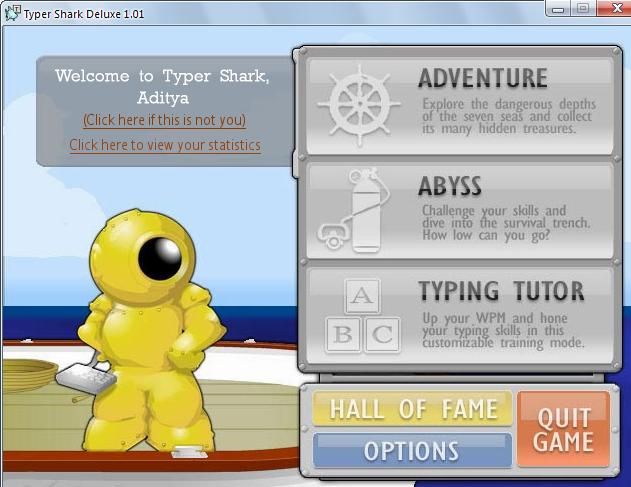Click the Typer Shark Deluxe 1.01 title text
The width and height of the screenshot is (631, 487).
pos(84,14)
